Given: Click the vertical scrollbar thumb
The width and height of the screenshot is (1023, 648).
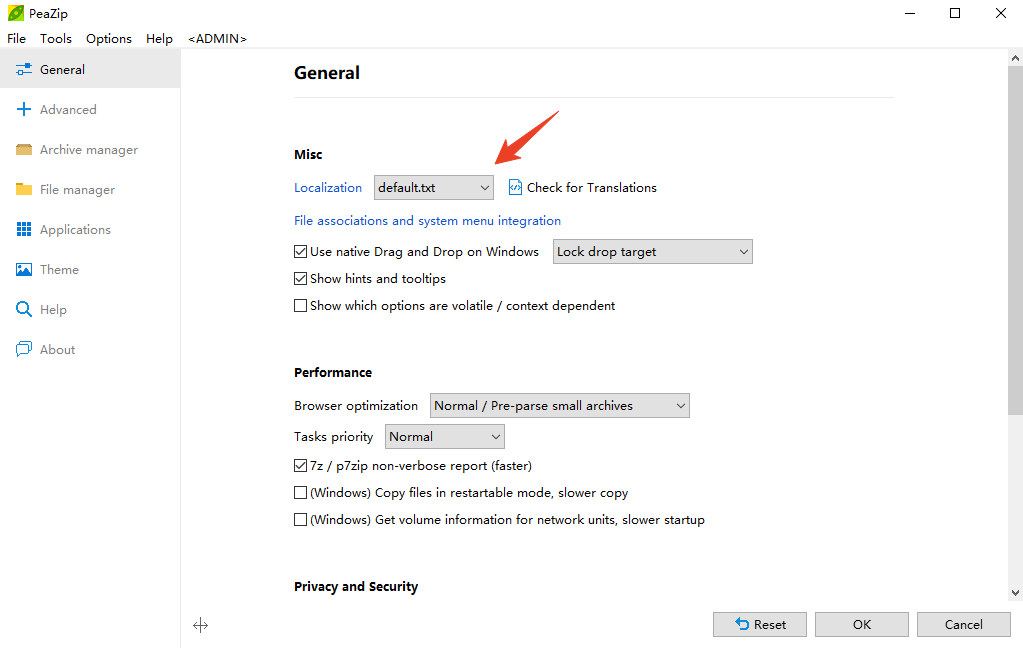Looking at the screenshot, I should (x=1015, y=239).
